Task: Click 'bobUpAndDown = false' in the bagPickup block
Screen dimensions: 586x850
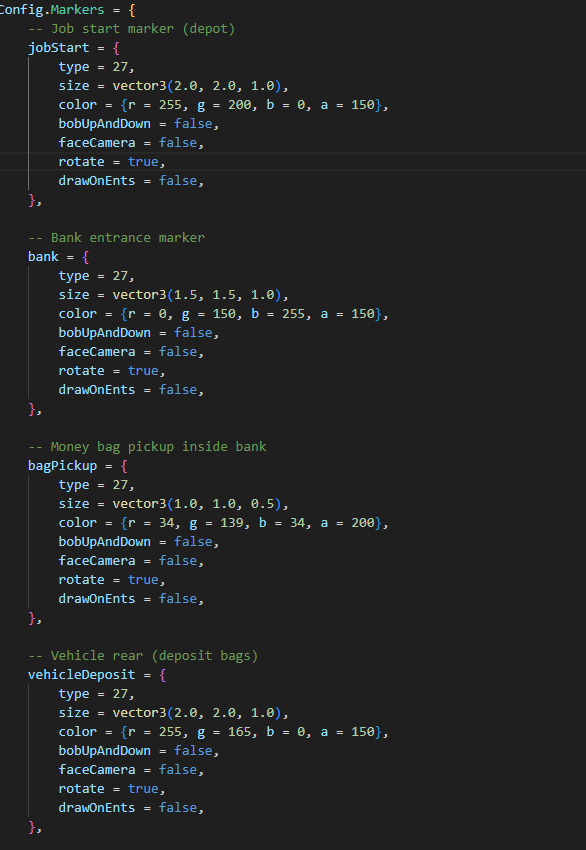Action: coord(139,542)
